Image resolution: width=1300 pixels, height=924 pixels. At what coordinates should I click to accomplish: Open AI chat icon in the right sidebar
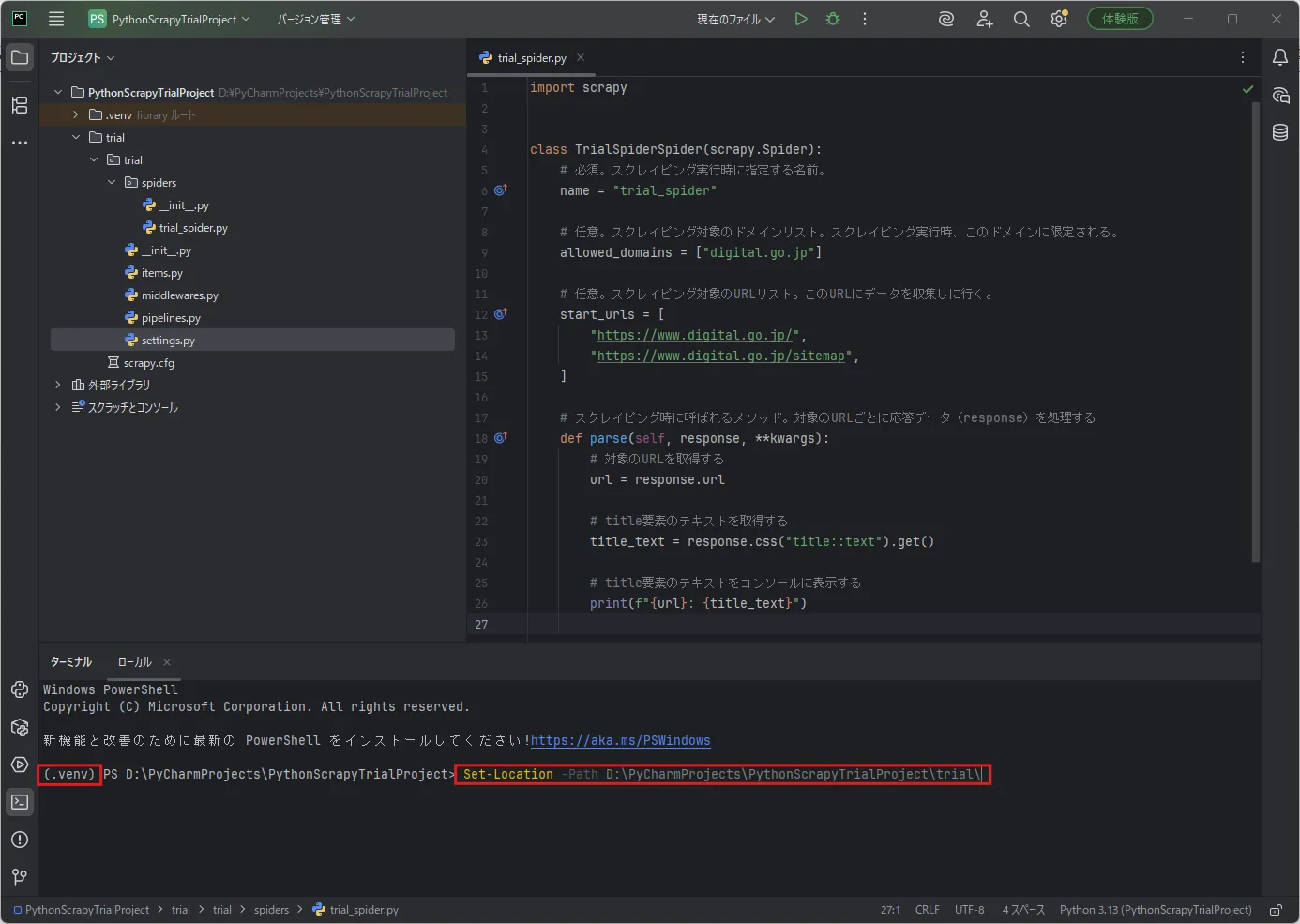click(x=1280, y=95)
